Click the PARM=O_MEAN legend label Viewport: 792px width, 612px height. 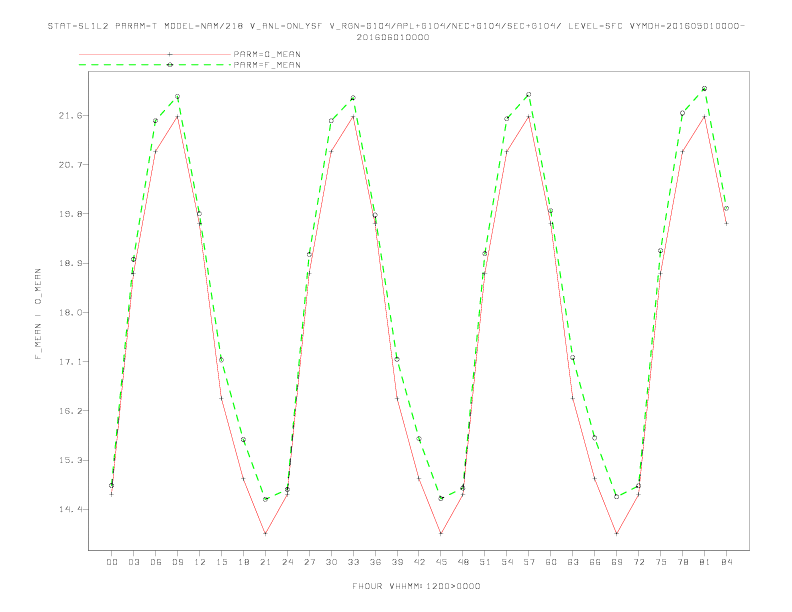tap(267, 54)
